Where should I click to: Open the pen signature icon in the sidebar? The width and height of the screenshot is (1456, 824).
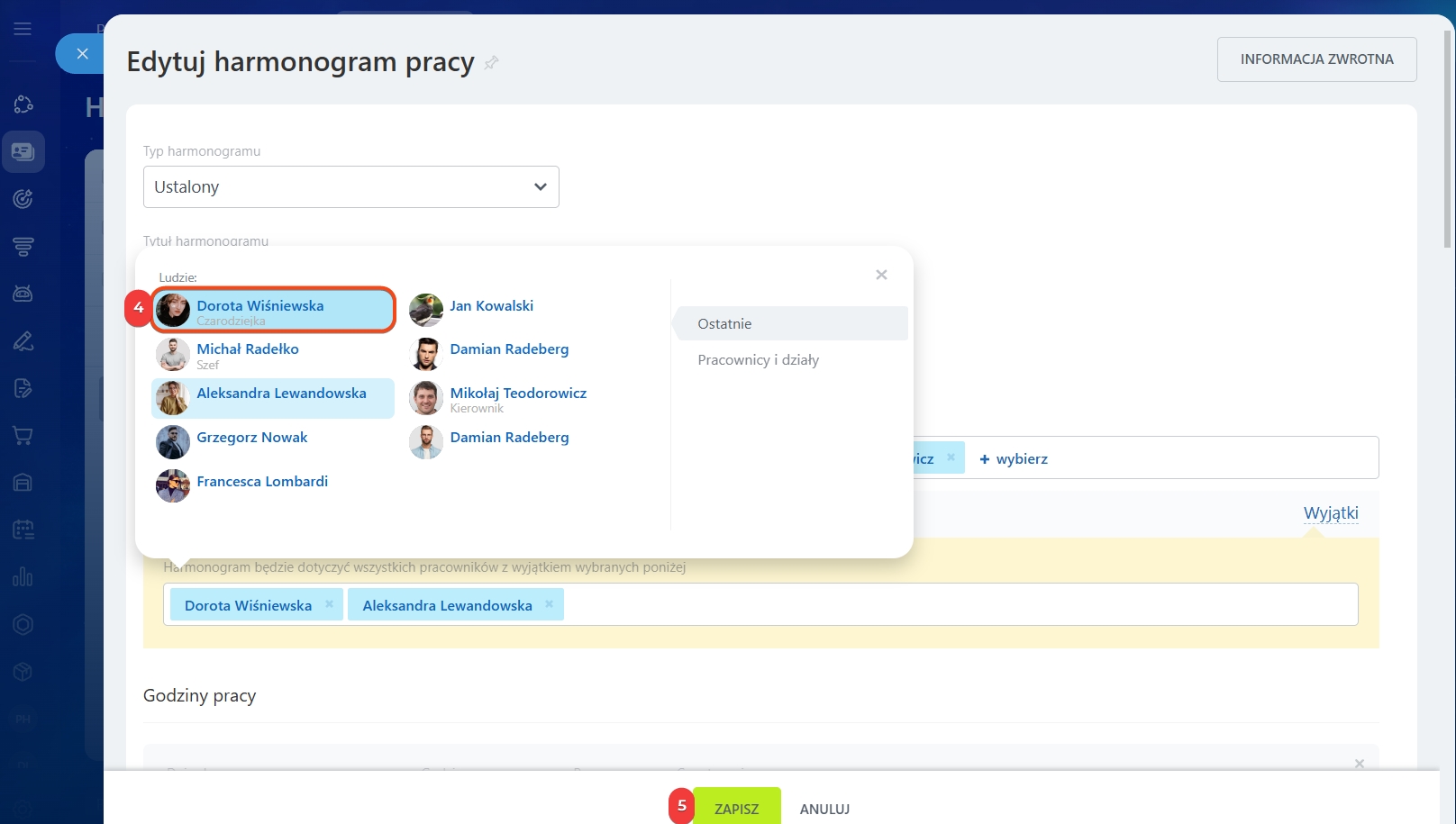23,340
